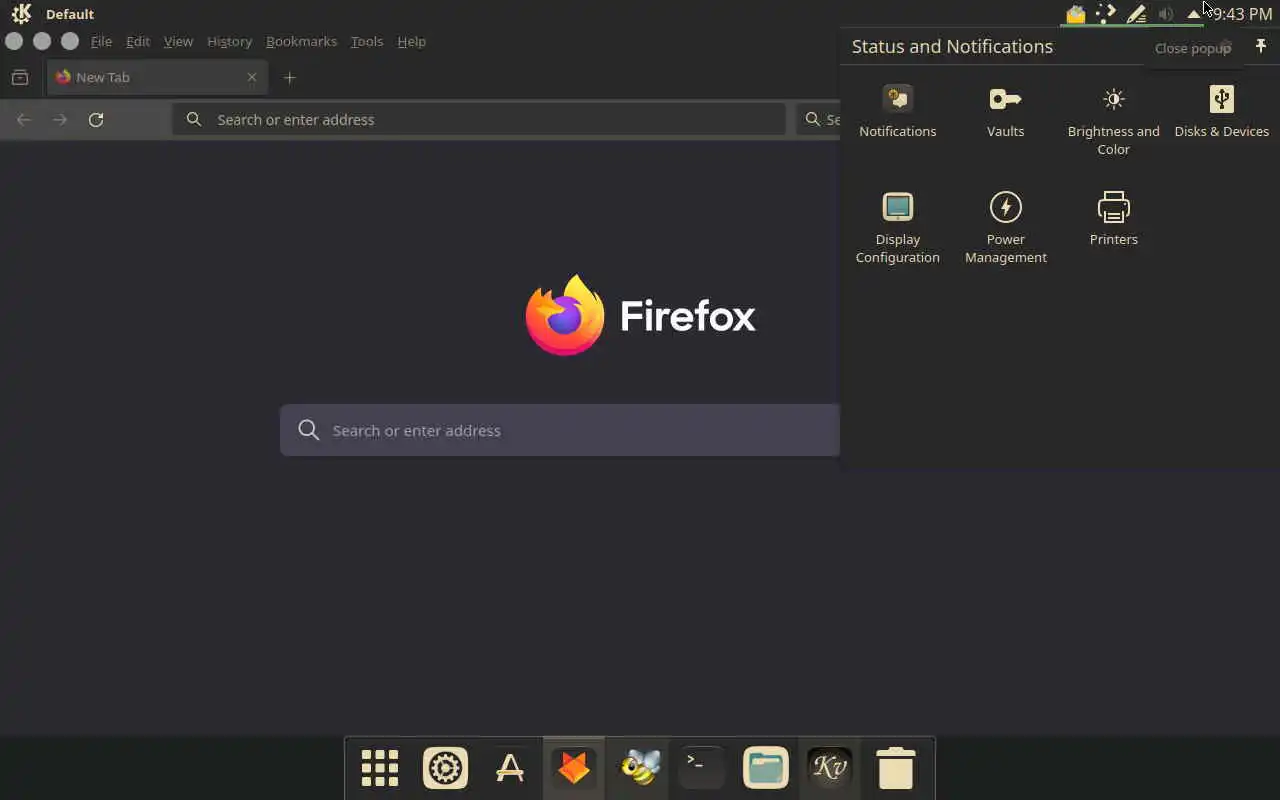The image size is (1280, 800).
Task: Open Firefox tab list sidebar icon
Action: point(19,77)
